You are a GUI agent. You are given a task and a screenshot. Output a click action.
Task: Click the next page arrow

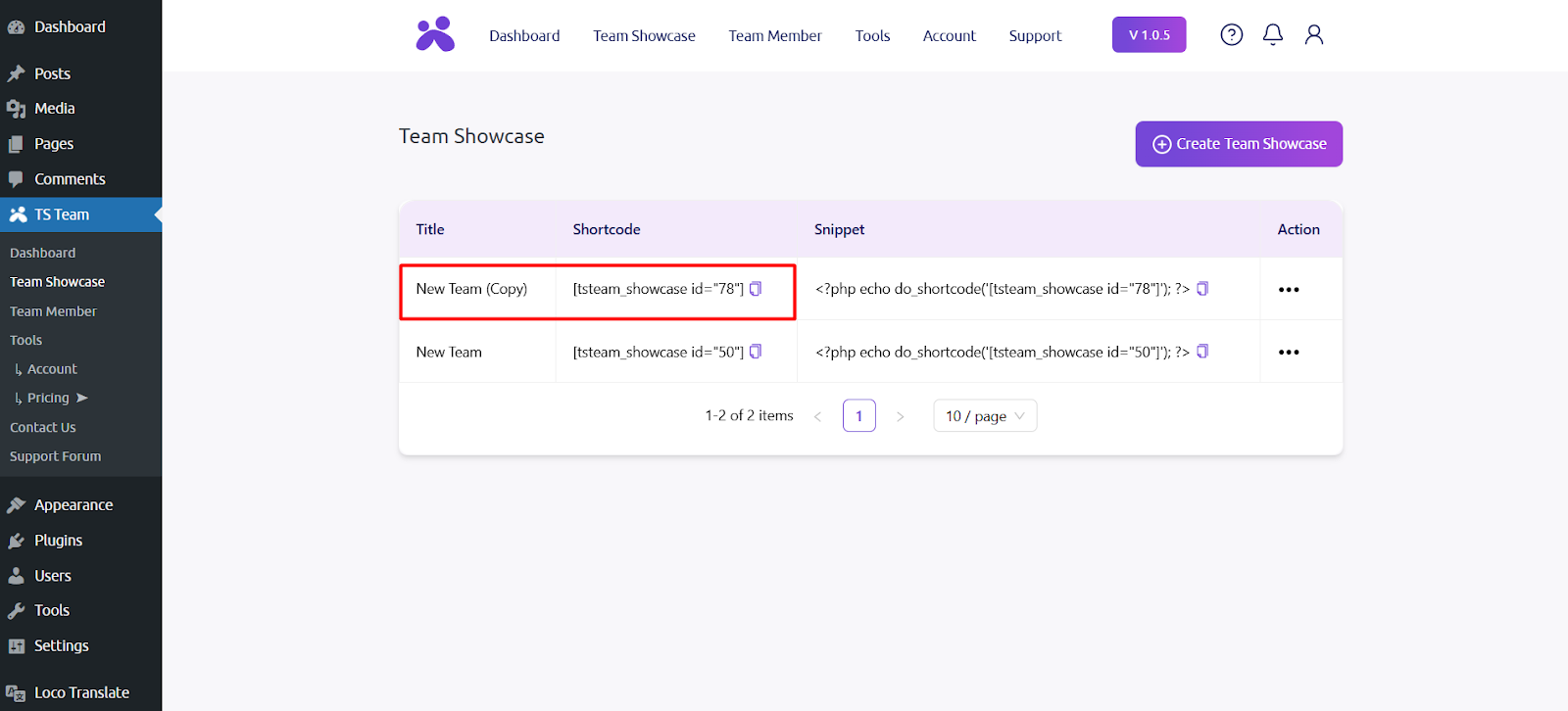pyautogui.click(x=900, y=416)
